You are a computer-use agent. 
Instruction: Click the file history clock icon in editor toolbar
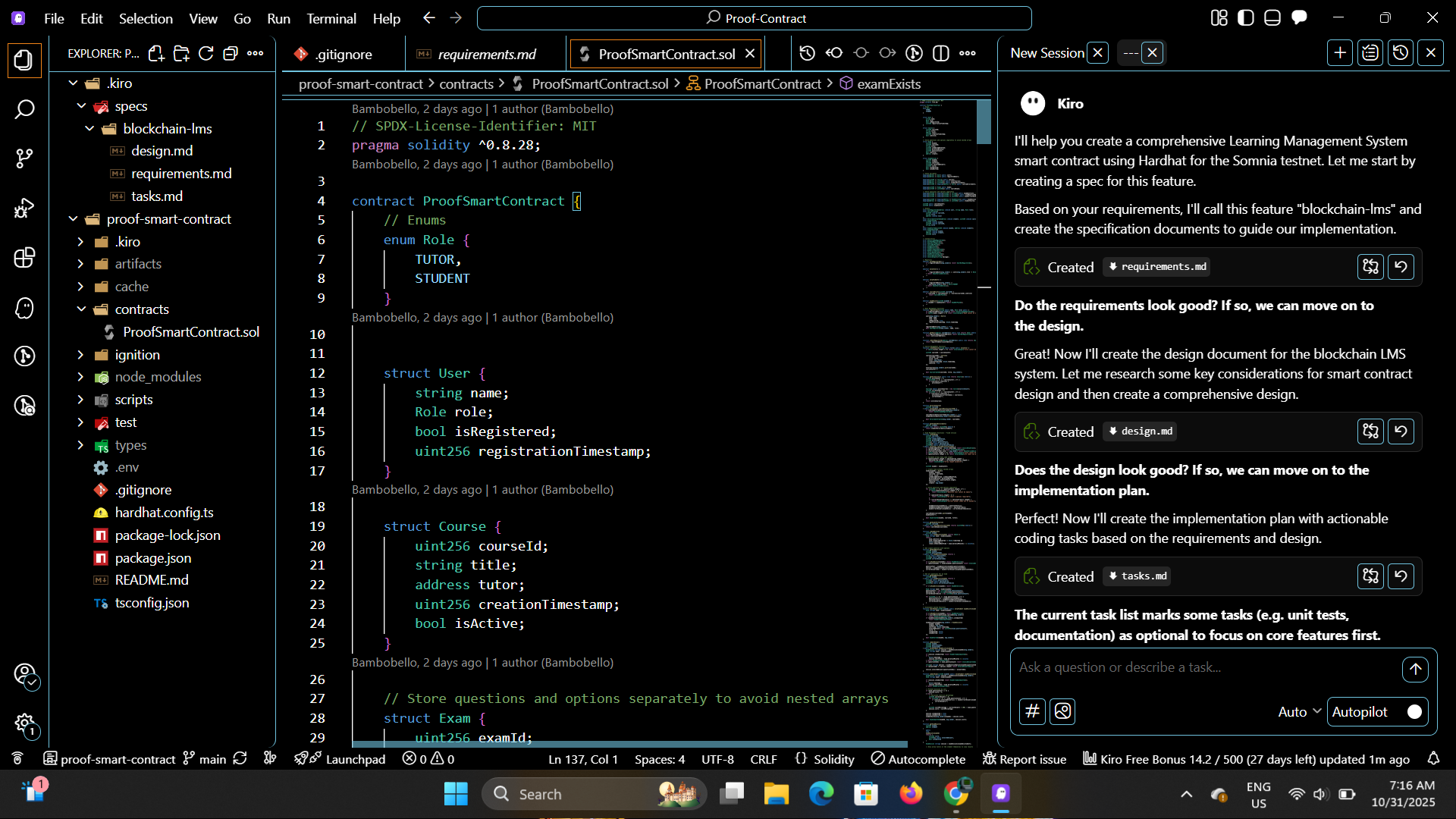(x=808, y=53)
